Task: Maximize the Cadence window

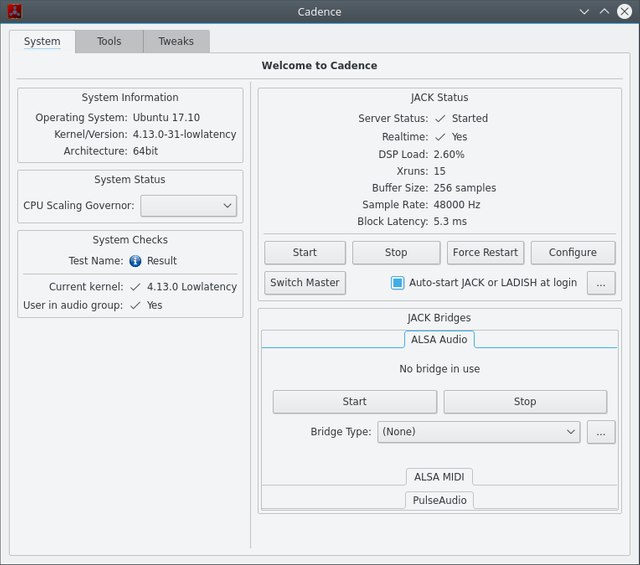Action: (x=604, y=11)
